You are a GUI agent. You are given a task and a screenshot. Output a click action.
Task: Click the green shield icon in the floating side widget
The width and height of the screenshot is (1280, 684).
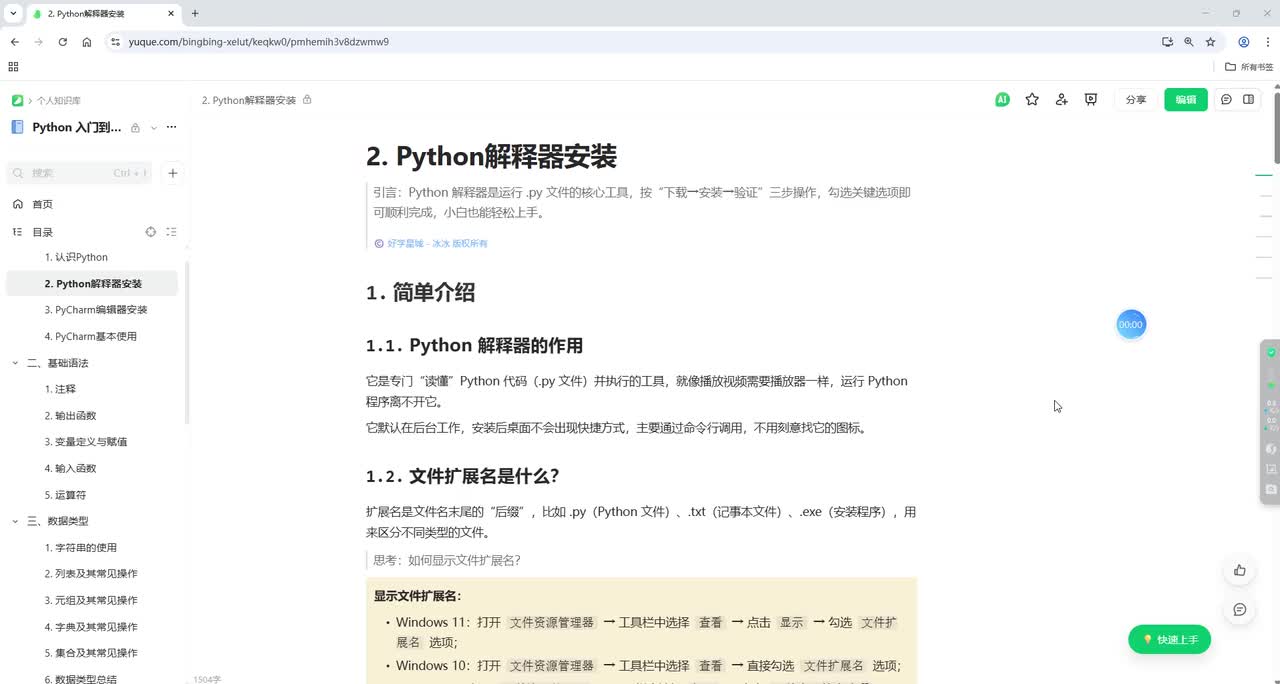pyautogui.click(x=1271, y=353)
